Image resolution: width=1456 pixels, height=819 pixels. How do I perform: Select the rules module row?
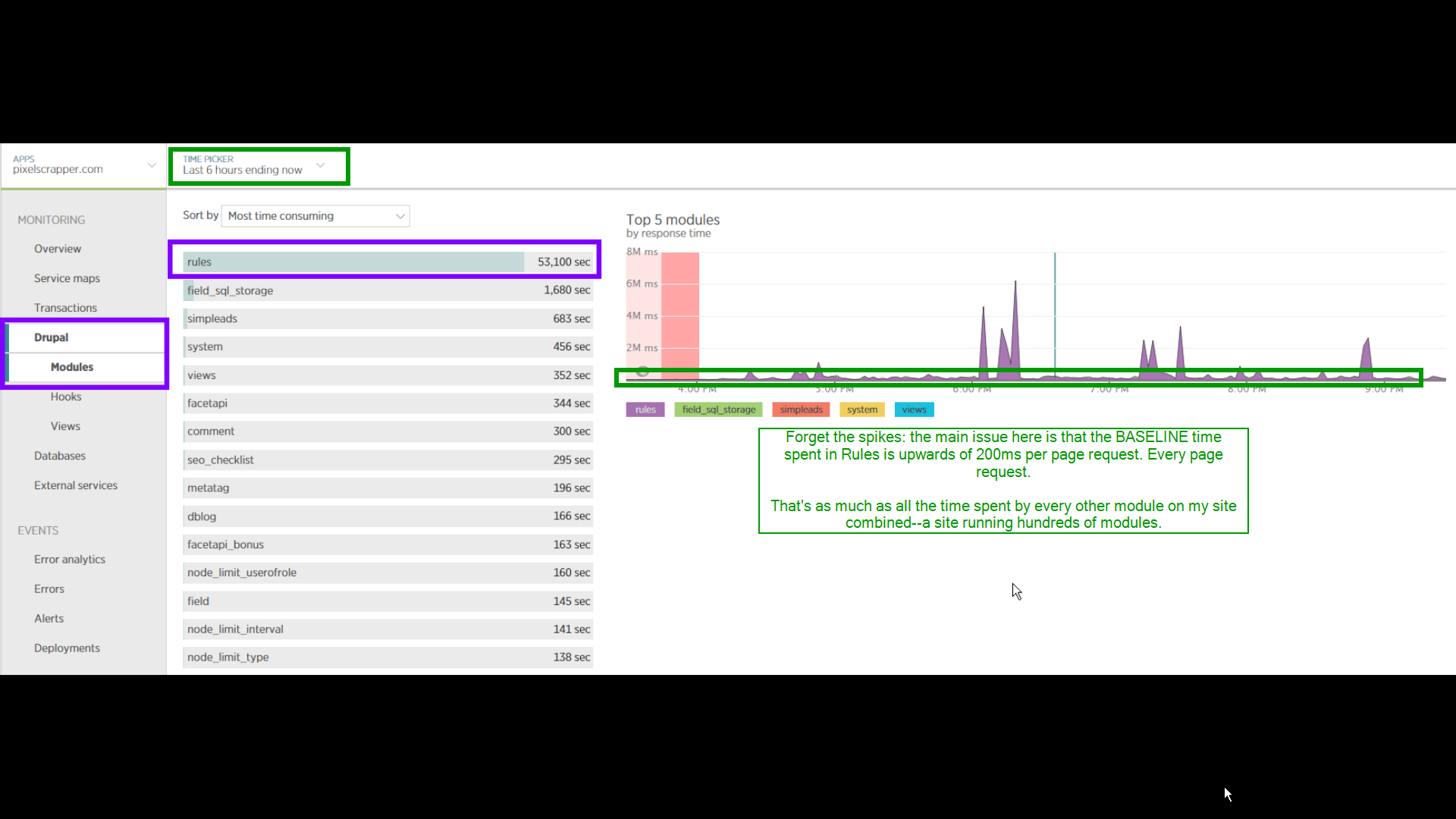pos(387,262)
